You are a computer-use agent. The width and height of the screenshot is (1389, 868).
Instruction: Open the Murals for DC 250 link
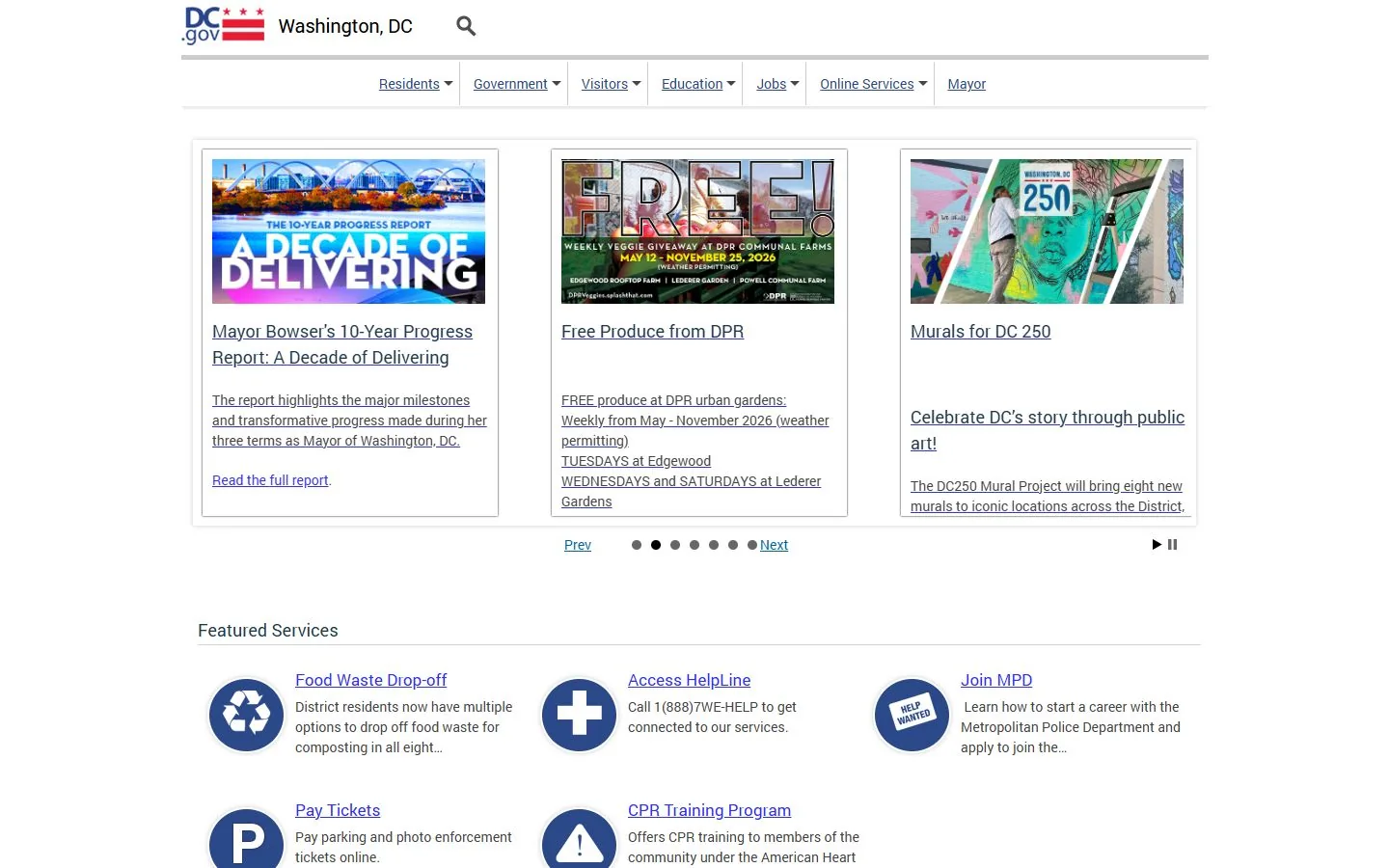(980, 332)
